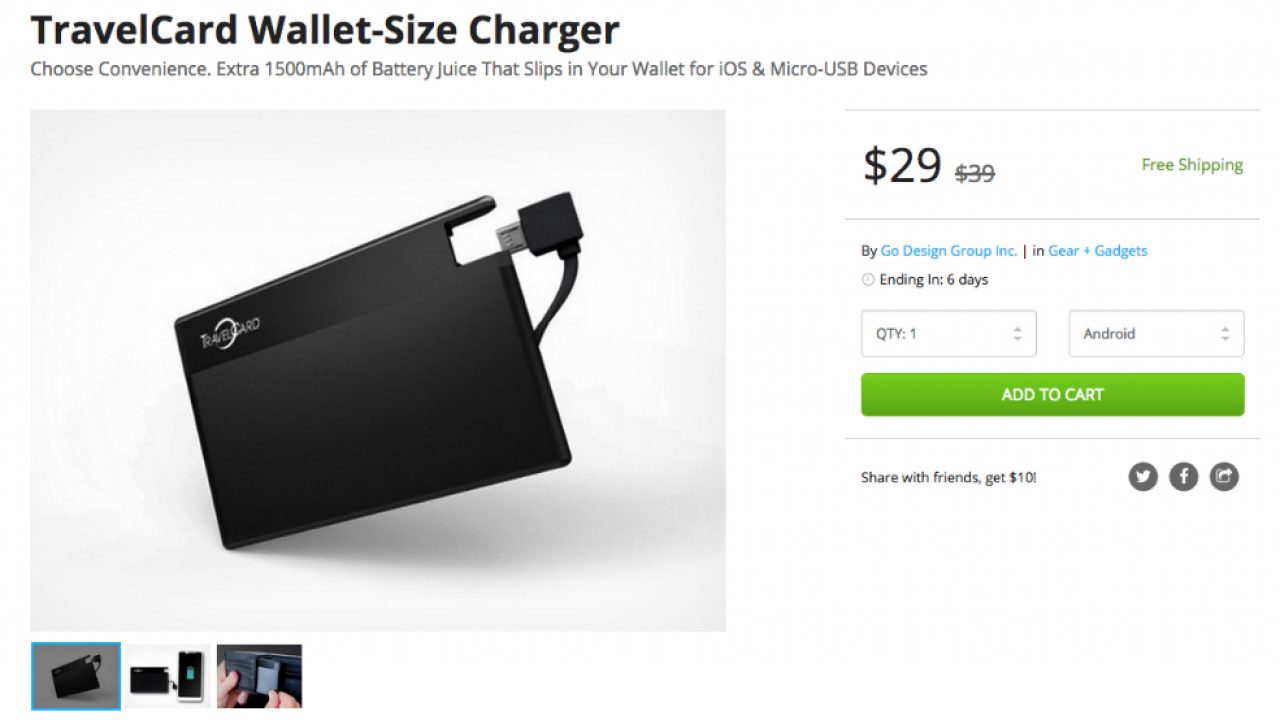
Task: View the thumbnail of the charger in wallet
Action: (259, 676)
